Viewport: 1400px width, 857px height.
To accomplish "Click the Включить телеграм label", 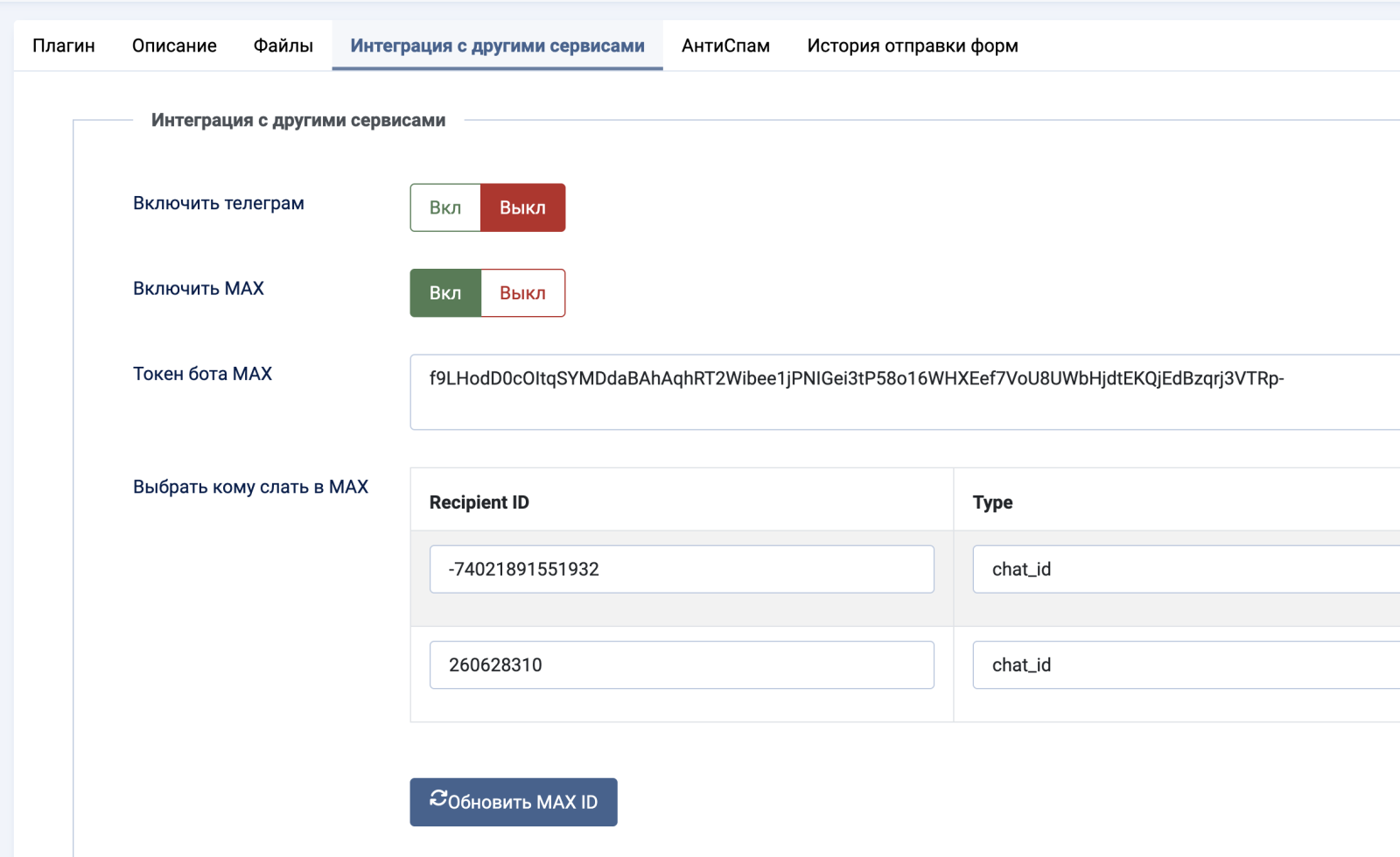I will coord(219,203).
